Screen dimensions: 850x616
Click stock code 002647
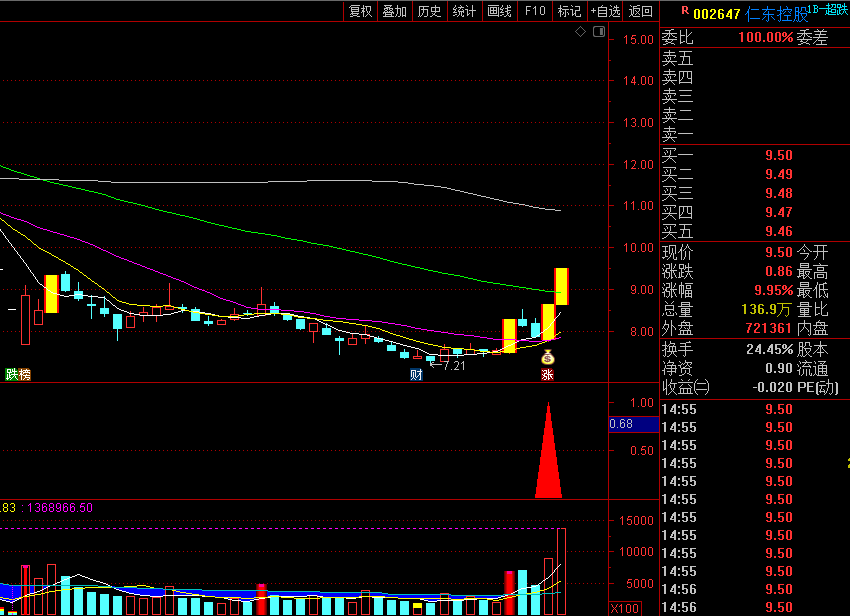pyautogui.click(x=716, y=15)
